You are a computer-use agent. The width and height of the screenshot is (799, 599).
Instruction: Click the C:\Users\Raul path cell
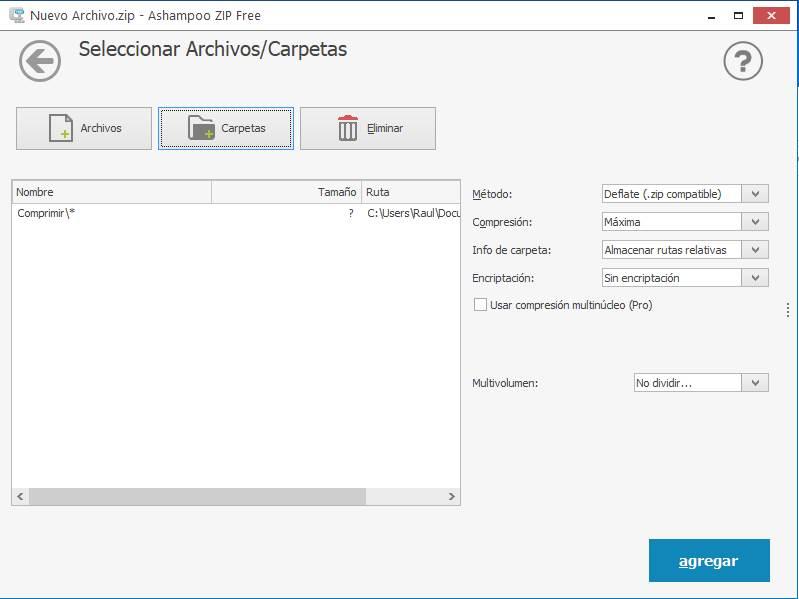(413, 213)
